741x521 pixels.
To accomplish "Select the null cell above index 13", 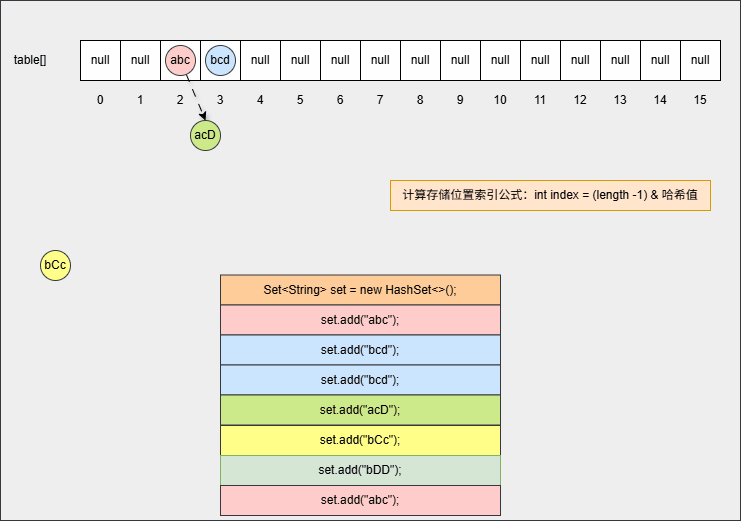I will 620,60.
